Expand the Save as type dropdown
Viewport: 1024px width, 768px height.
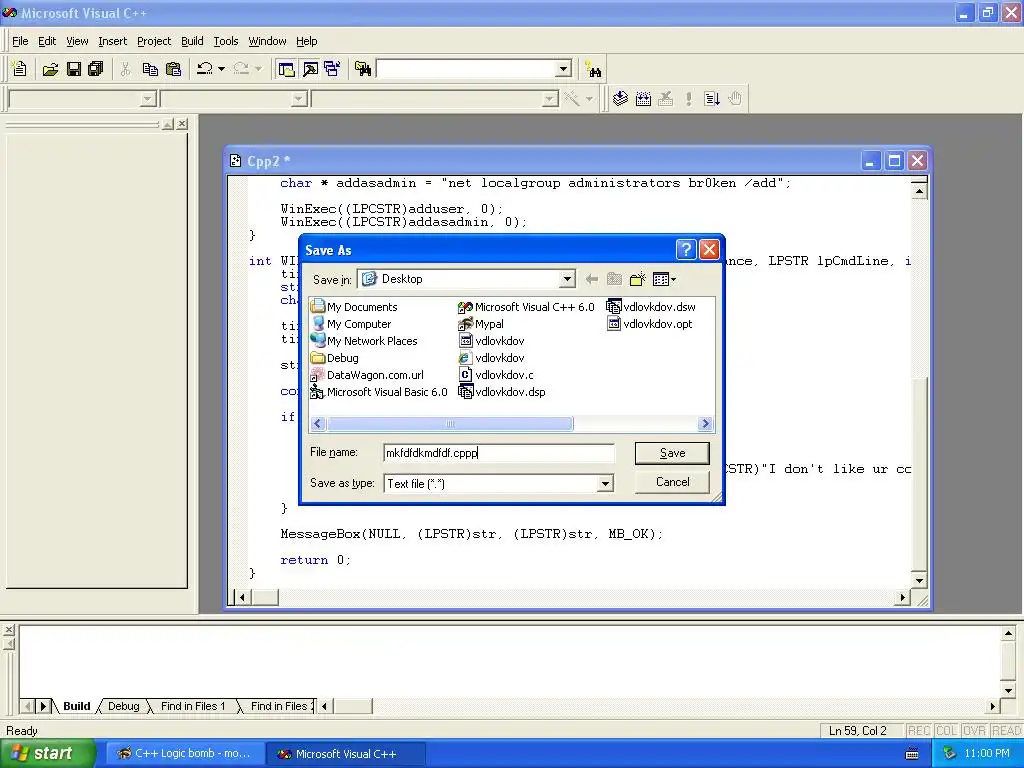coord(605,484)
